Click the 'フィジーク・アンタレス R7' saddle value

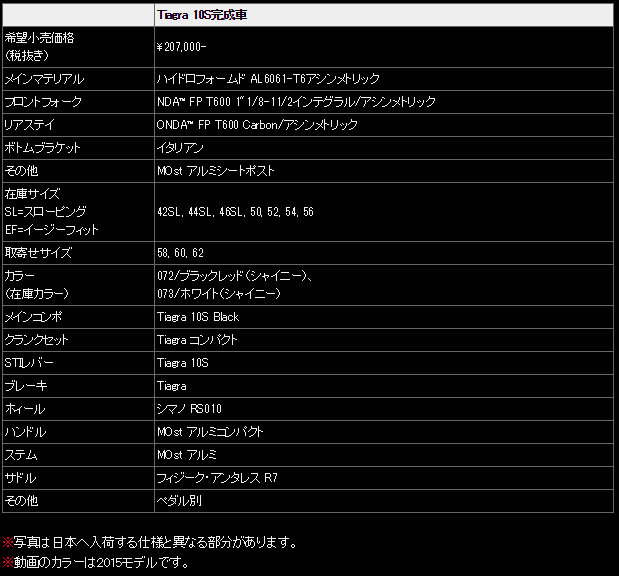coord(217,478)
